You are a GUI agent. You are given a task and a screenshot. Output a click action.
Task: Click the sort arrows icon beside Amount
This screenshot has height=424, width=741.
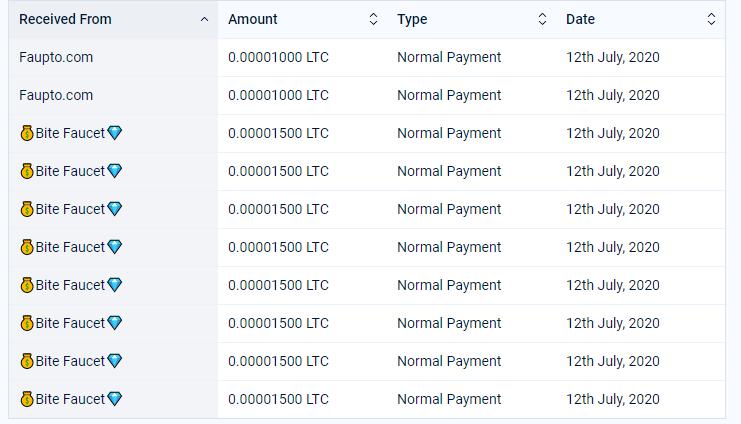pos(373,19)
